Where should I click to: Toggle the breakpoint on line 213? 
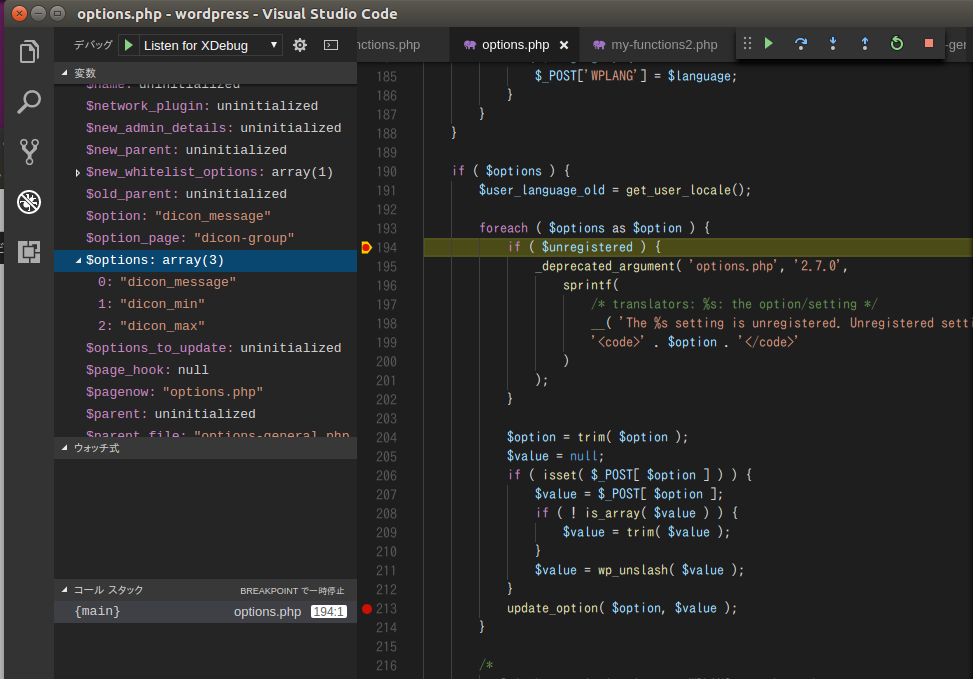pos(367,608)
